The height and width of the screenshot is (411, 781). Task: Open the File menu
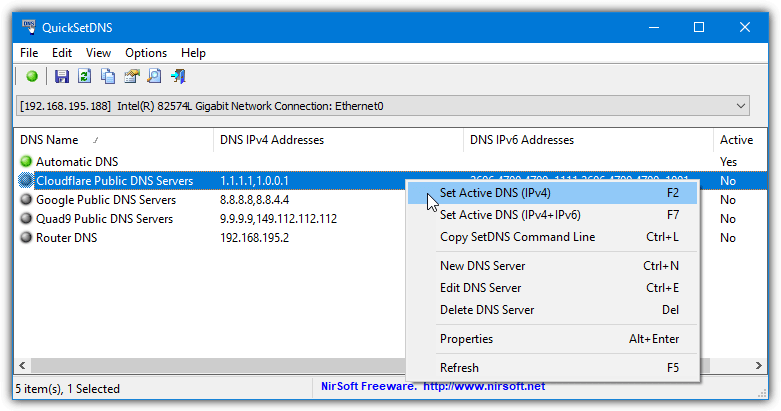click(29, 53)
